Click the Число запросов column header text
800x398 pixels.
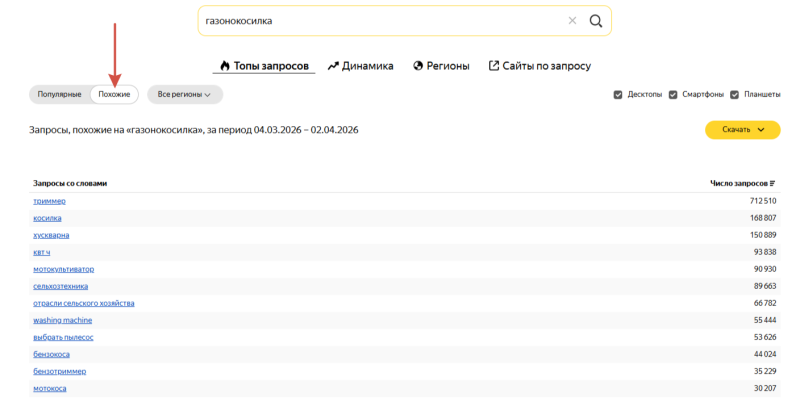(x=739, y=183)
